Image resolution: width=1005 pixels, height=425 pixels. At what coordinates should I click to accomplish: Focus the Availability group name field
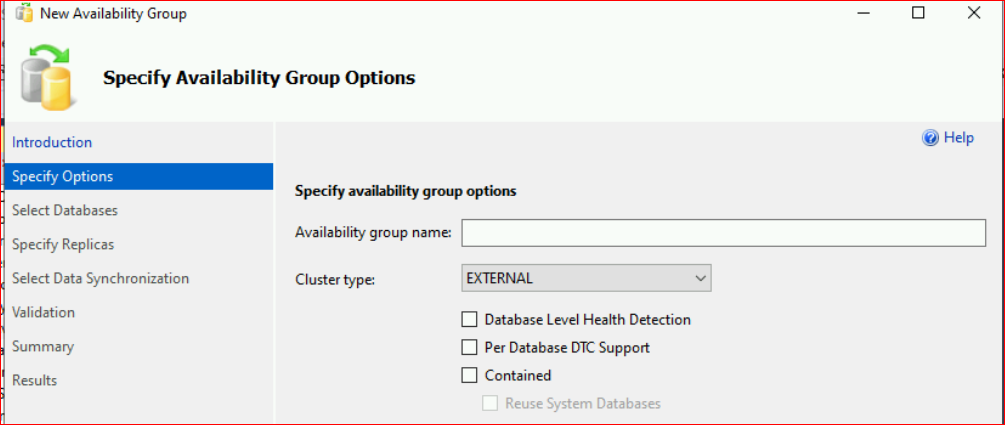point(723,233)
